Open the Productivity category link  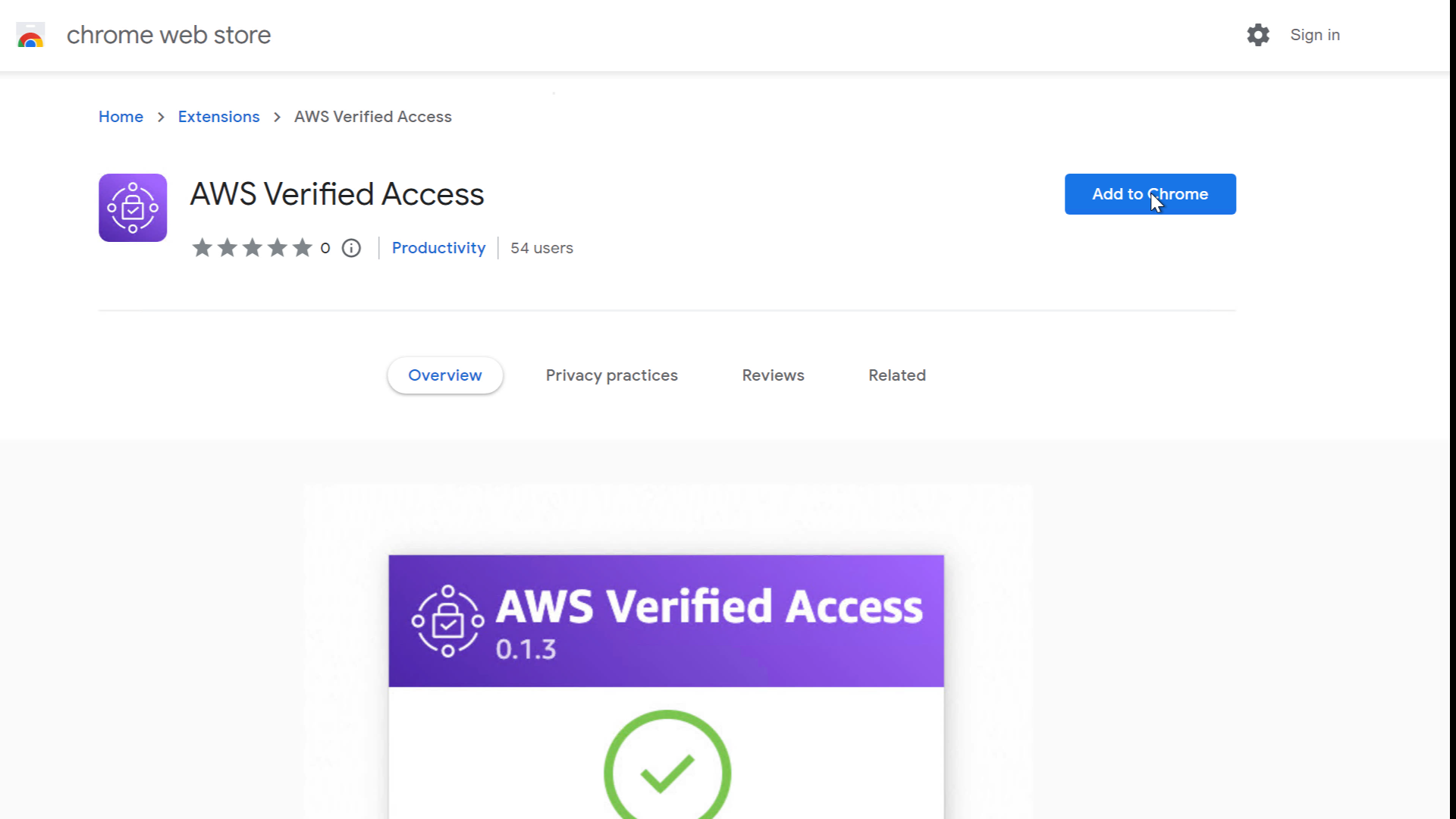438,248
